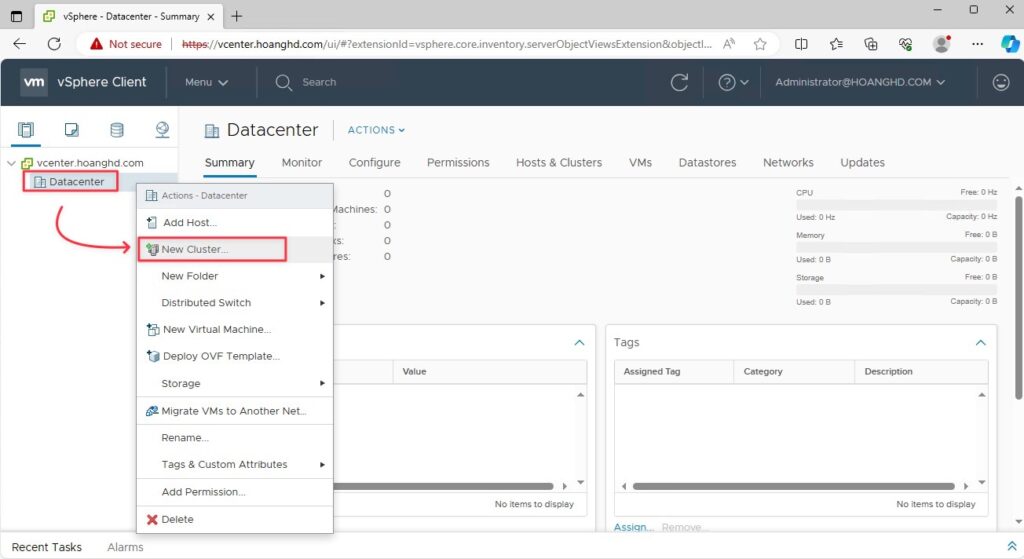1024x559 pixels.
Task: Open the Menu dropdown
Action: click(206, 82)
